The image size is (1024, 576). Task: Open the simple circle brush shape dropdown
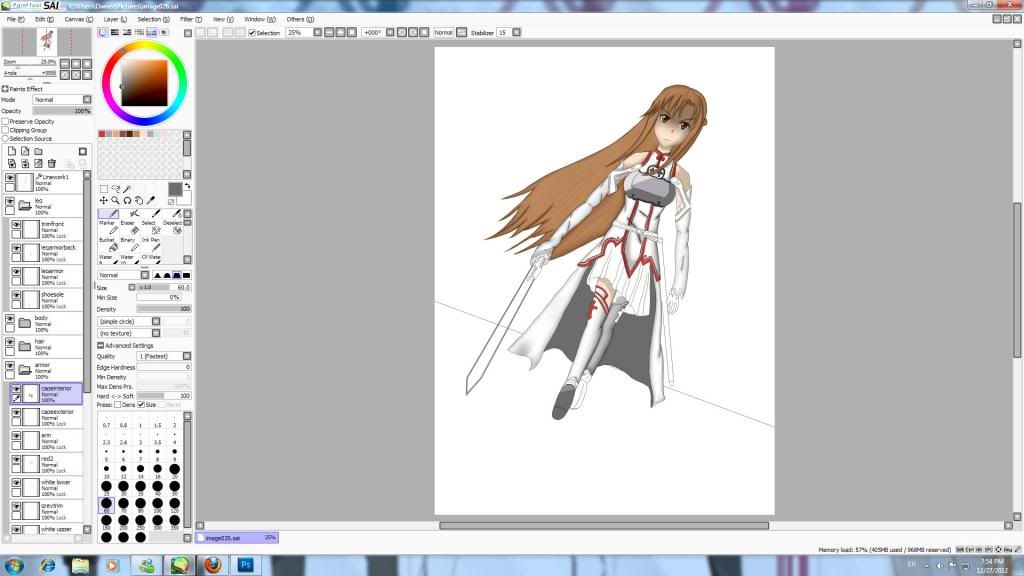129,321
